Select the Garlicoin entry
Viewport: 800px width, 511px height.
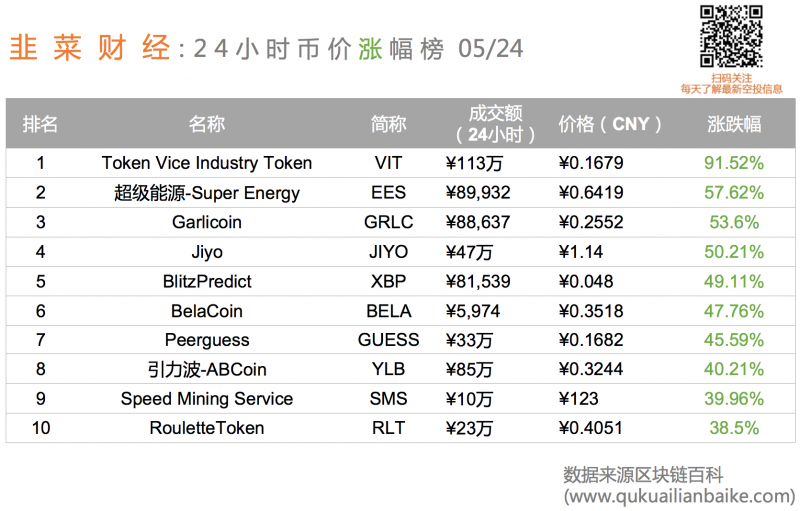coord(207,222)
